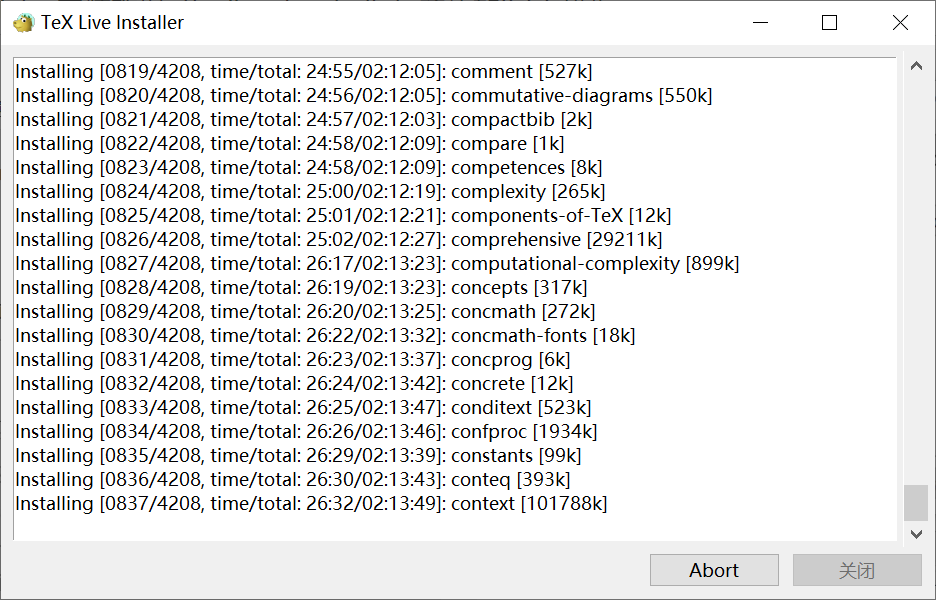Click the computational-complexity [899k] line
This screenshot has width=936, height=600.
(377, 263)
